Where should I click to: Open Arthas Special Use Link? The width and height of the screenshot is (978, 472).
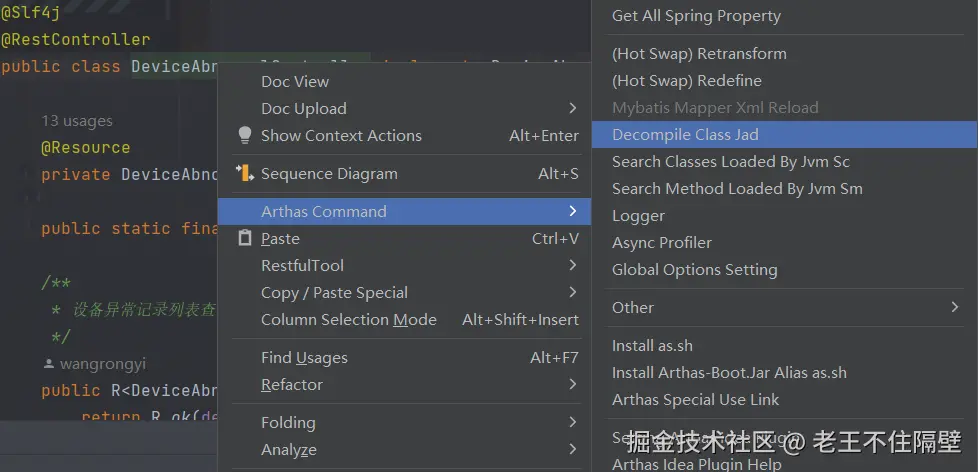point(695,399)
